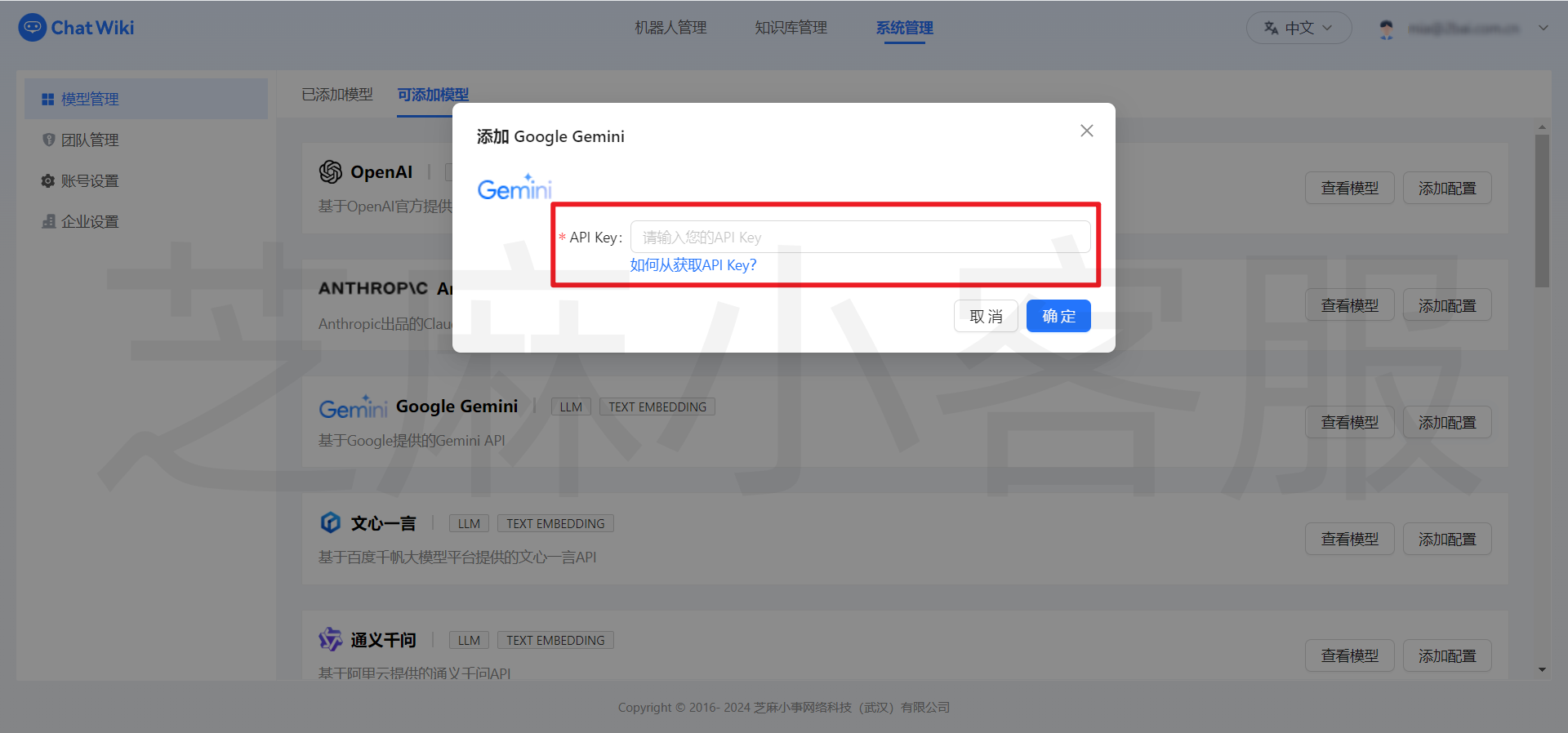Switch to the 可添加模型 tab
This screenshot has width=1568, height=733.
point(433,95)
